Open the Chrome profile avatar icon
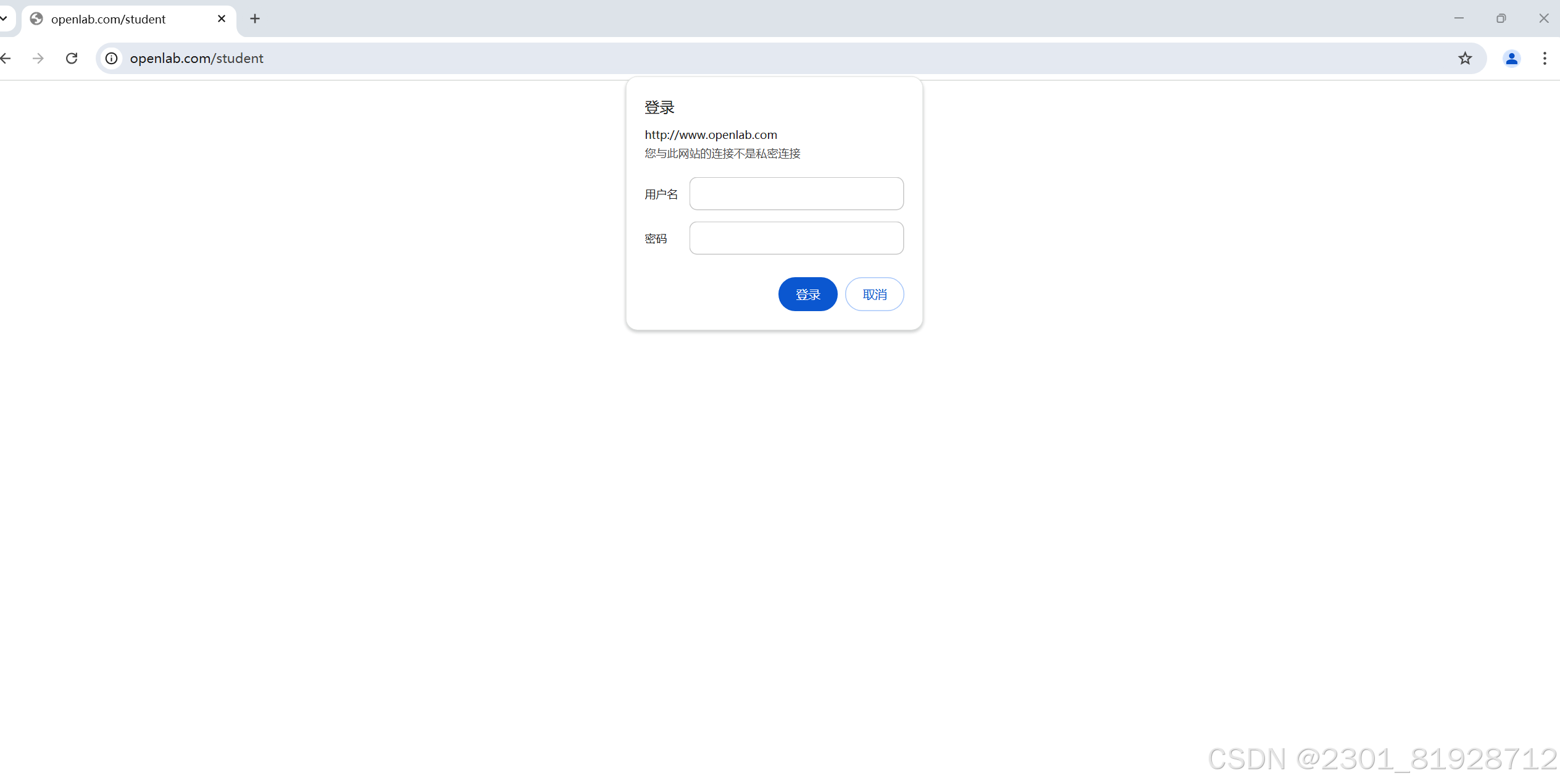1560x784 pixels. pos(1511,58)
